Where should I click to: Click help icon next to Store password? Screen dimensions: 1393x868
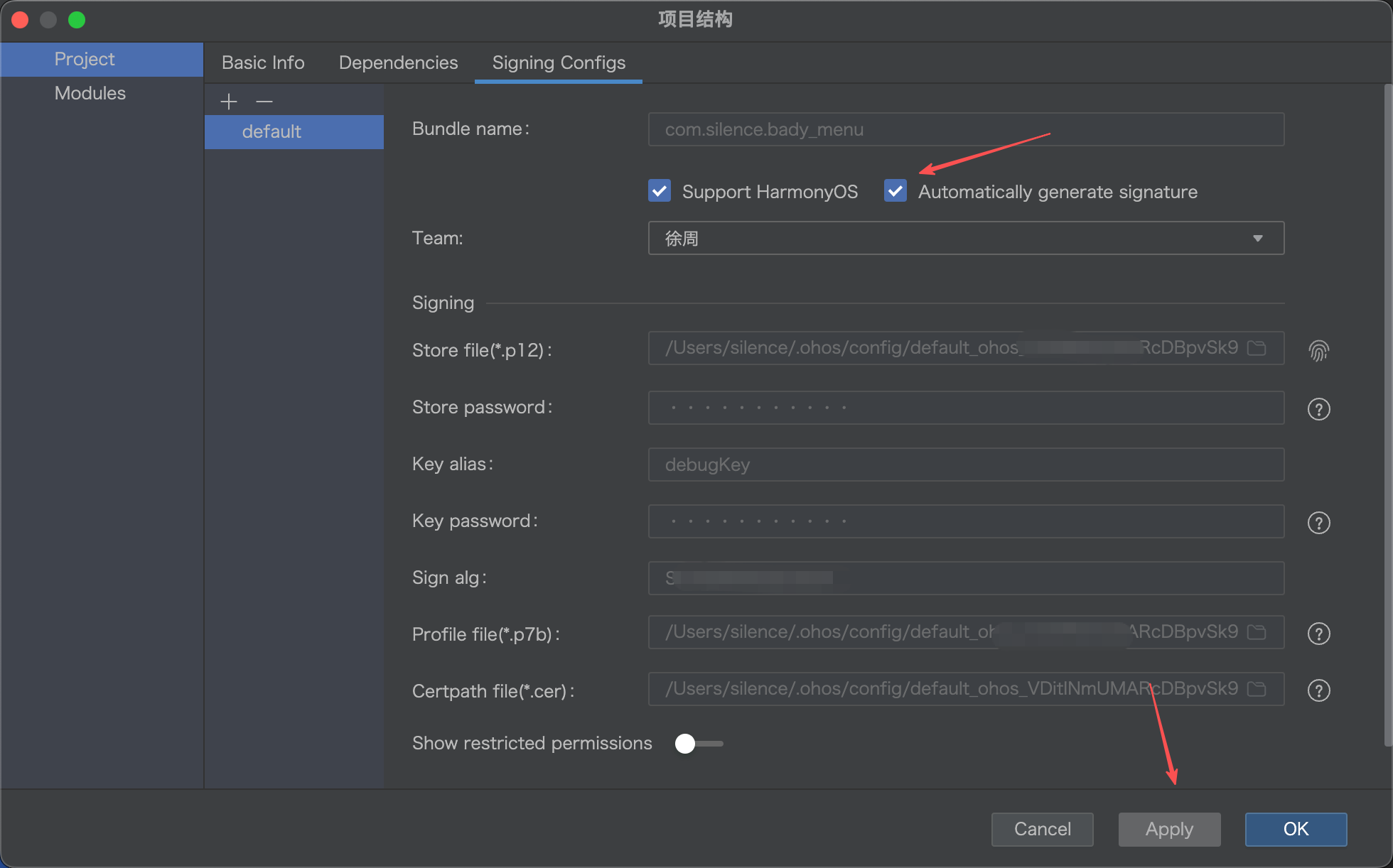[x=1318, y=409]
